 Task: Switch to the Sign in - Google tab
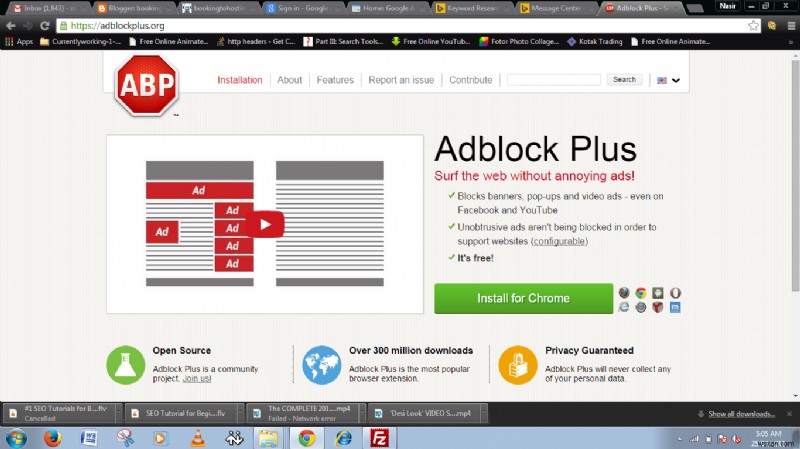(302, 8)
